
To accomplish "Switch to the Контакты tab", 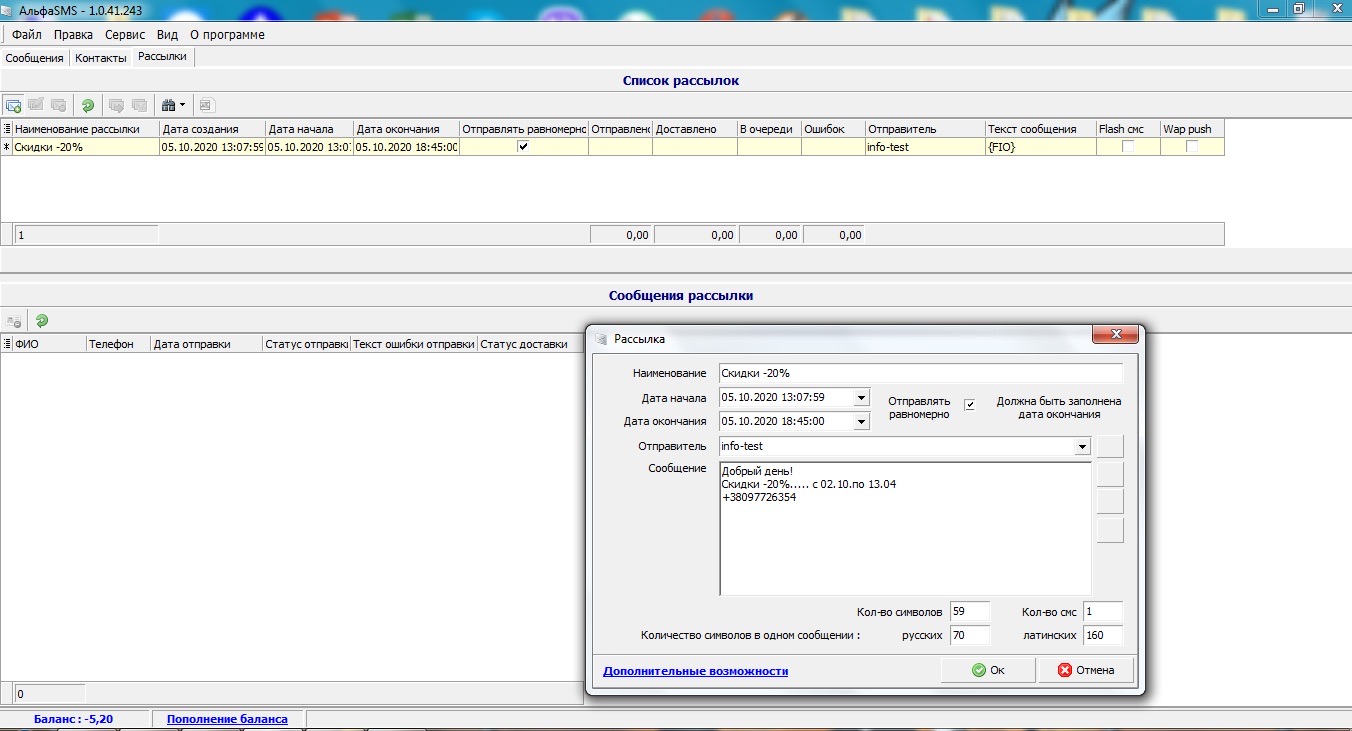I will tap(101, 58).
